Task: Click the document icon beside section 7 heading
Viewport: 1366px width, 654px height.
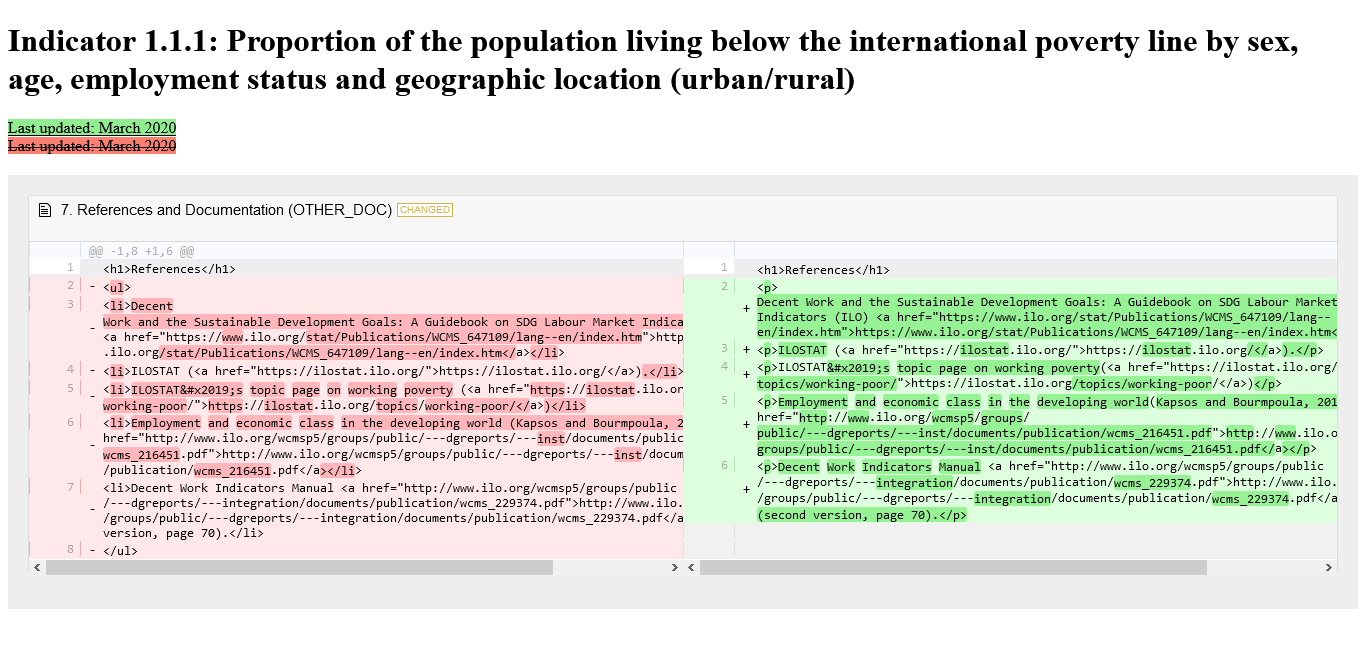Action: click(46, 210)
